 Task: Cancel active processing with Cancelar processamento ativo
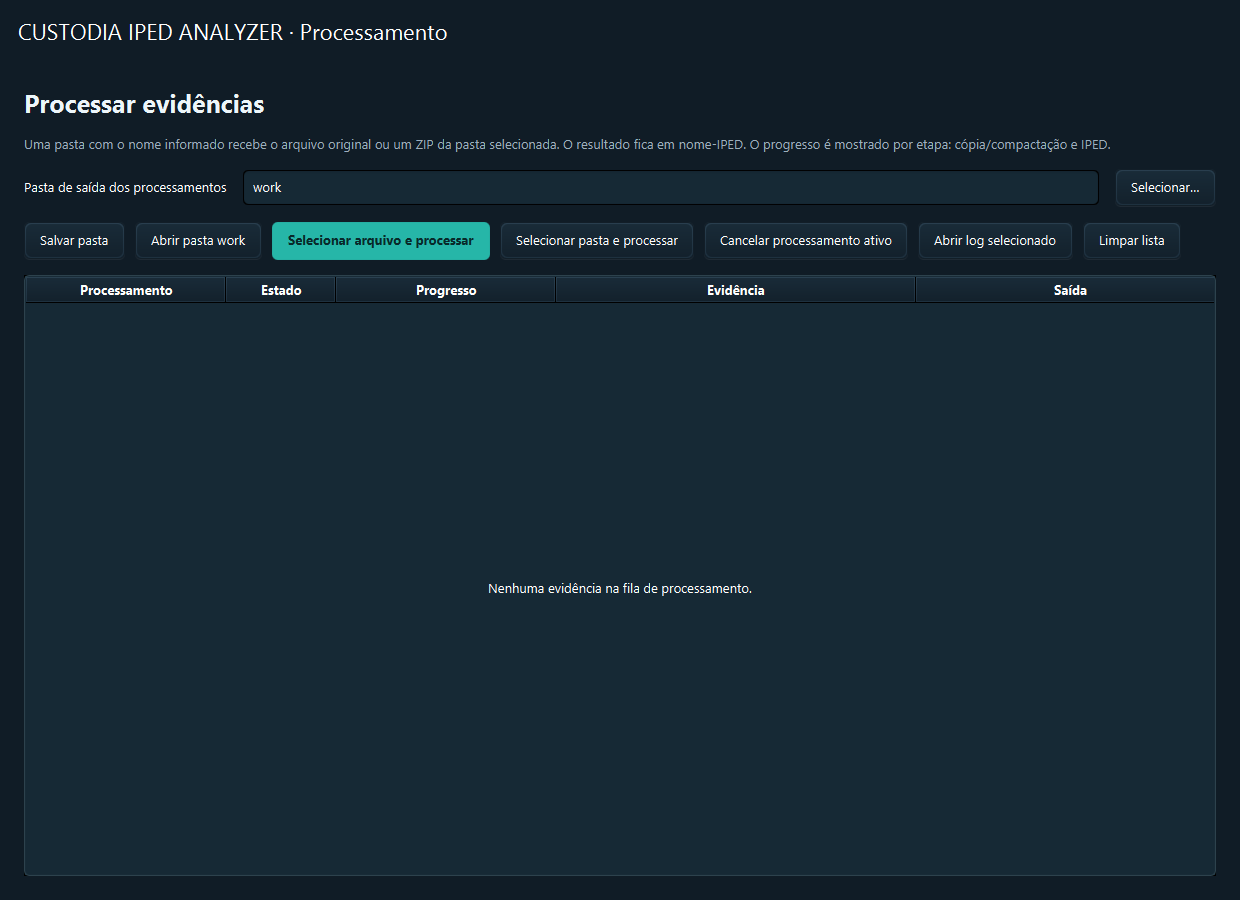coord(806,241)
